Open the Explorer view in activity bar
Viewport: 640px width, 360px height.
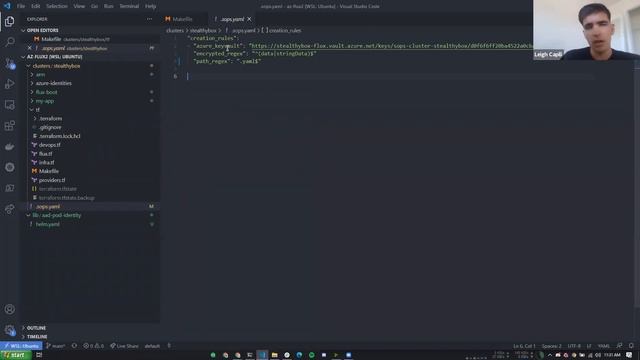pos(10,21)
